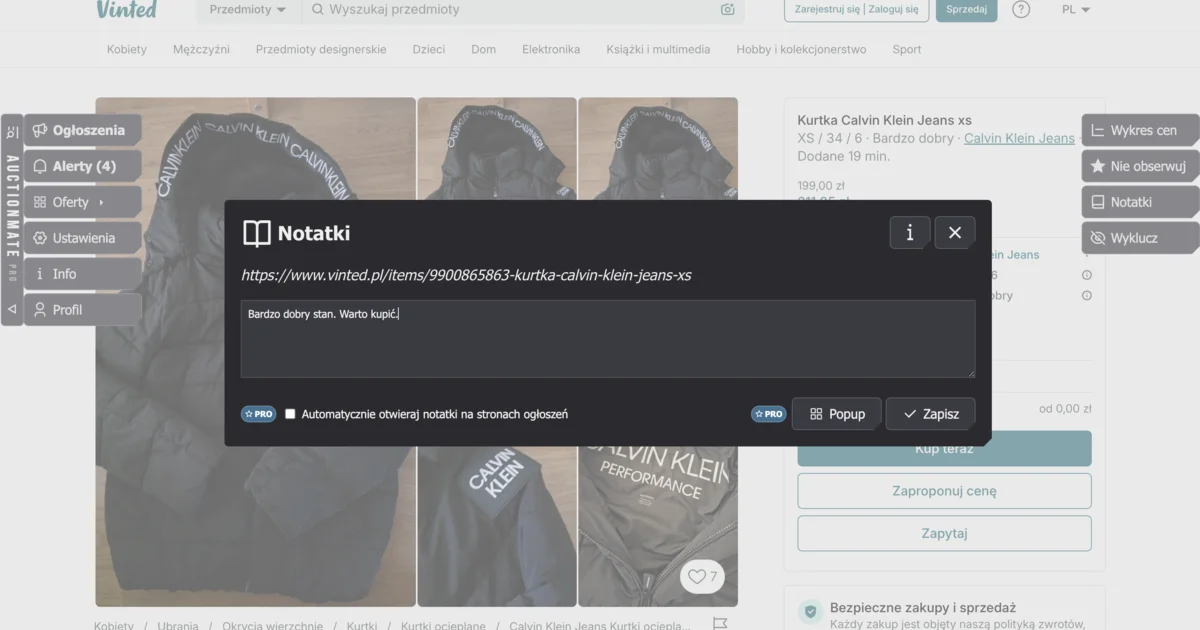1200x630 pixels.
Task: Click Zaproponuj cenę button
Action: point(944,491)
